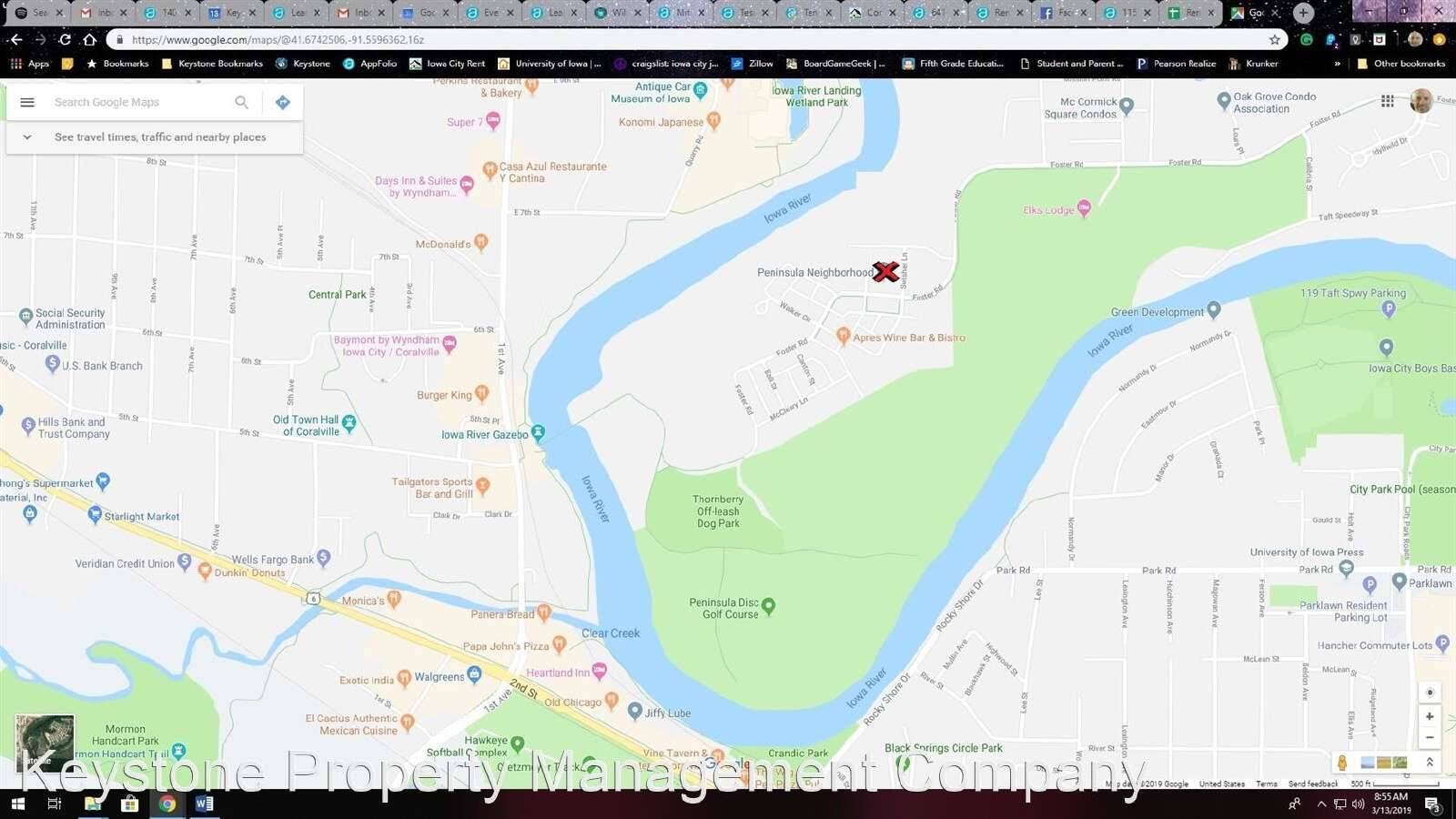Open the Pearson Realize bookmark
Screen dimensions: 1456x819
(1176, 64)
